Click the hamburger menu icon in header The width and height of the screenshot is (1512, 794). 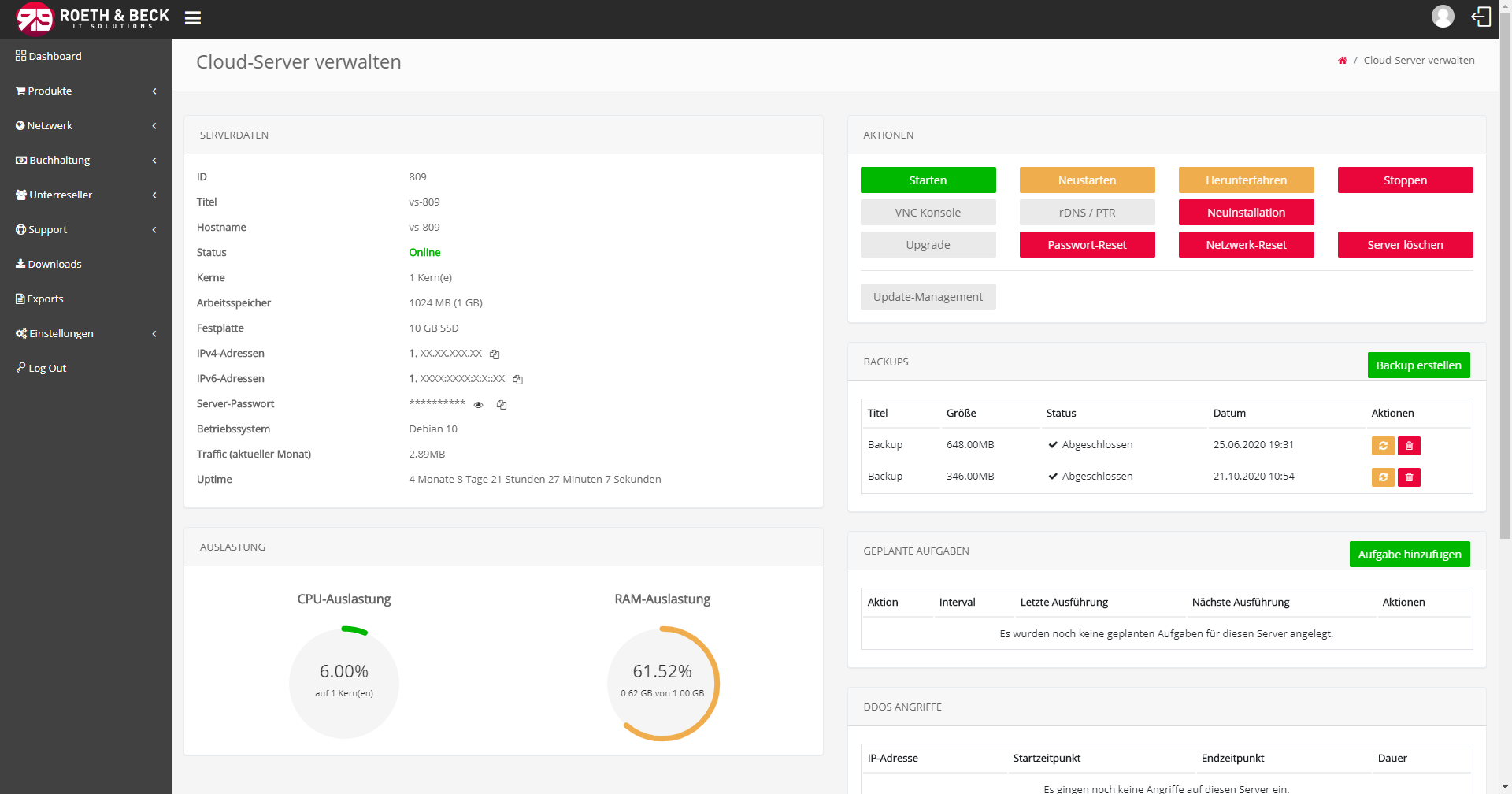(193, 18)
